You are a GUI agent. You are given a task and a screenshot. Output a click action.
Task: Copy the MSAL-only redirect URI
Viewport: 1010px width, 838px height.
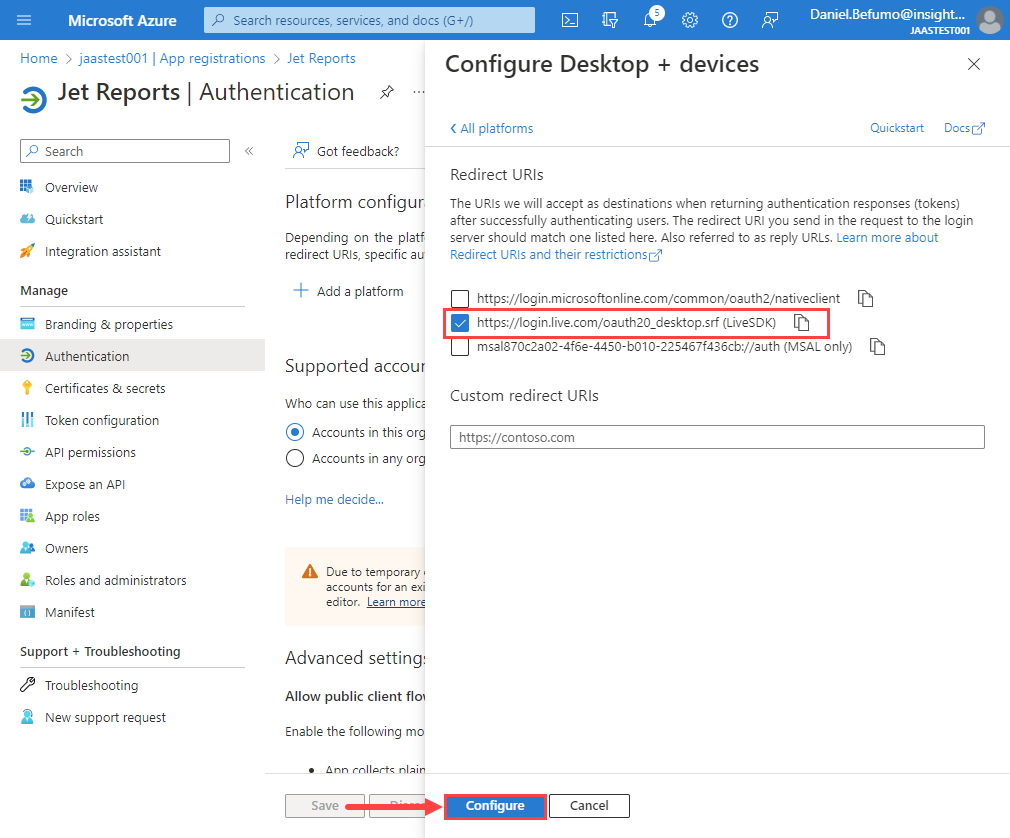pyautogui.click(x=877, y=347)
